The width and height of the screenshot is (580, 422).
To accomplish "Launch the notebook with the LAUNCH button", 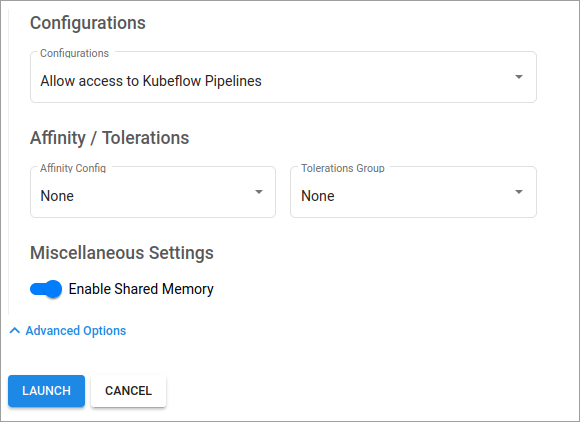I will click(47, 391).
